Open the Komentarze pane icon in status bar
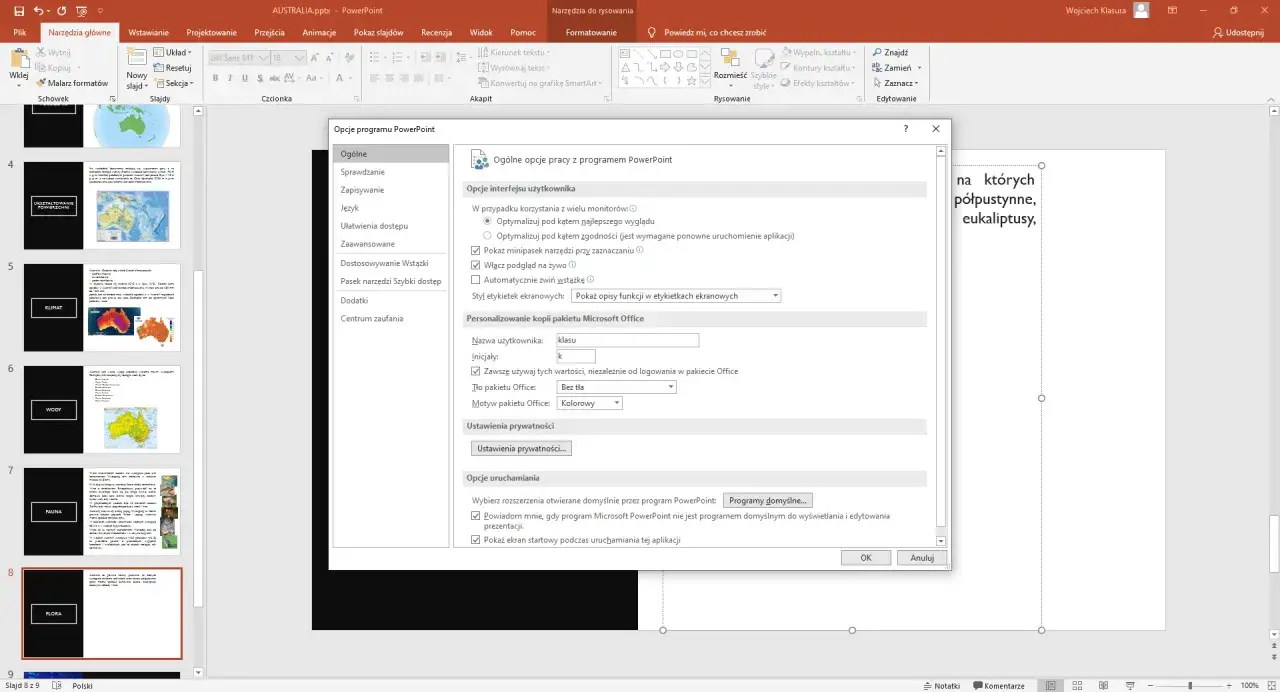Screen dimensions: 1280x692 [x=1000, y=686]
